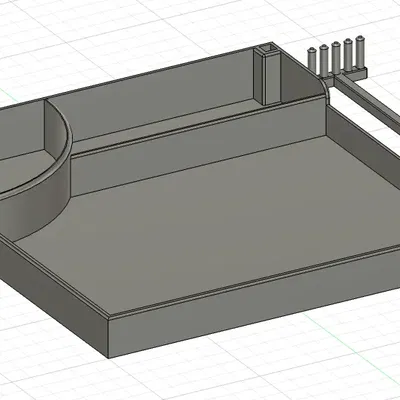Image resolution: width=400 pixels, height=400 pixels.
Task: Select the front outer wall face of tray
Action: pos(254,303)
